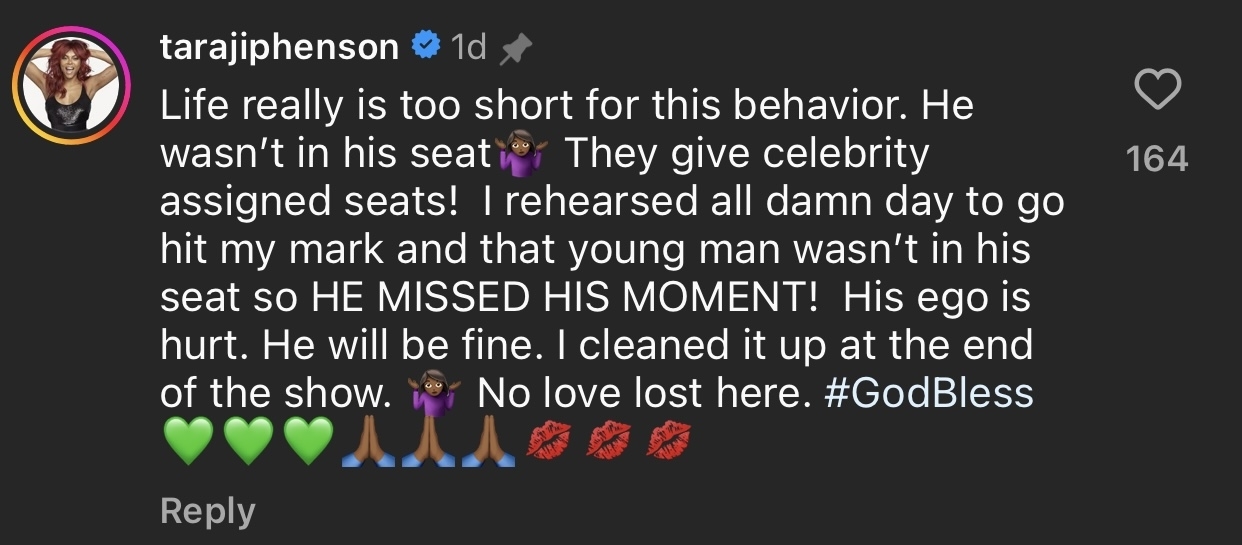Screen dimensions: 1242x545
Task: Click the pinned comment pushpin icon
Action: [516, 49]
